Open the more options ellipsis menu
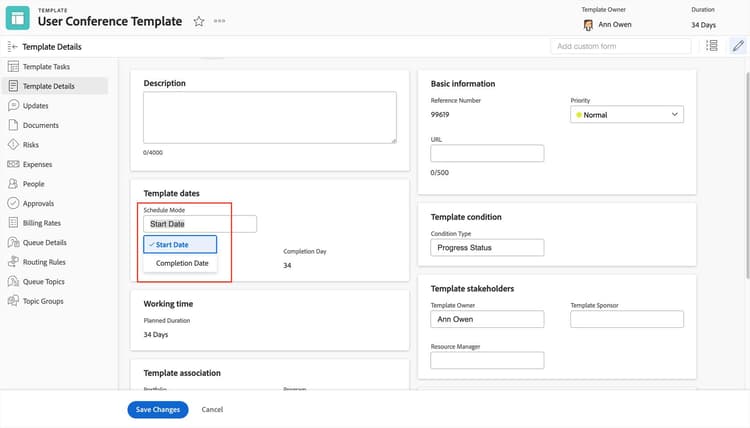This screenshot has width=750, height=428. point(220,21)
